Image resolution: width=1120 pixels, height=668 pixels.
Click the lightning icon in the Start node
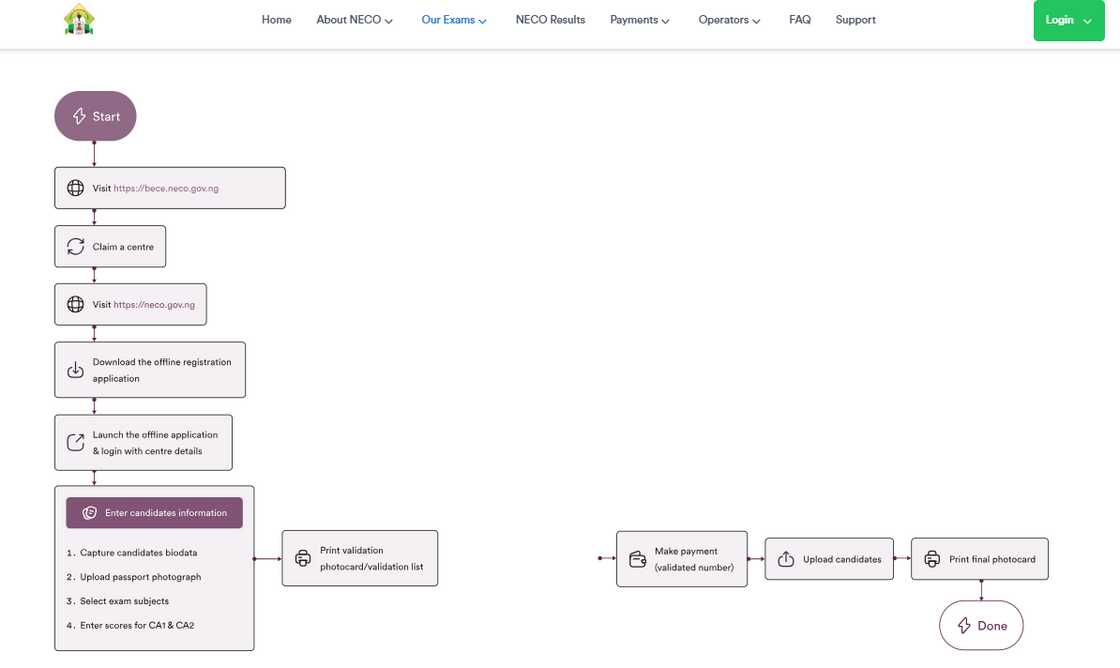(79, 116)
